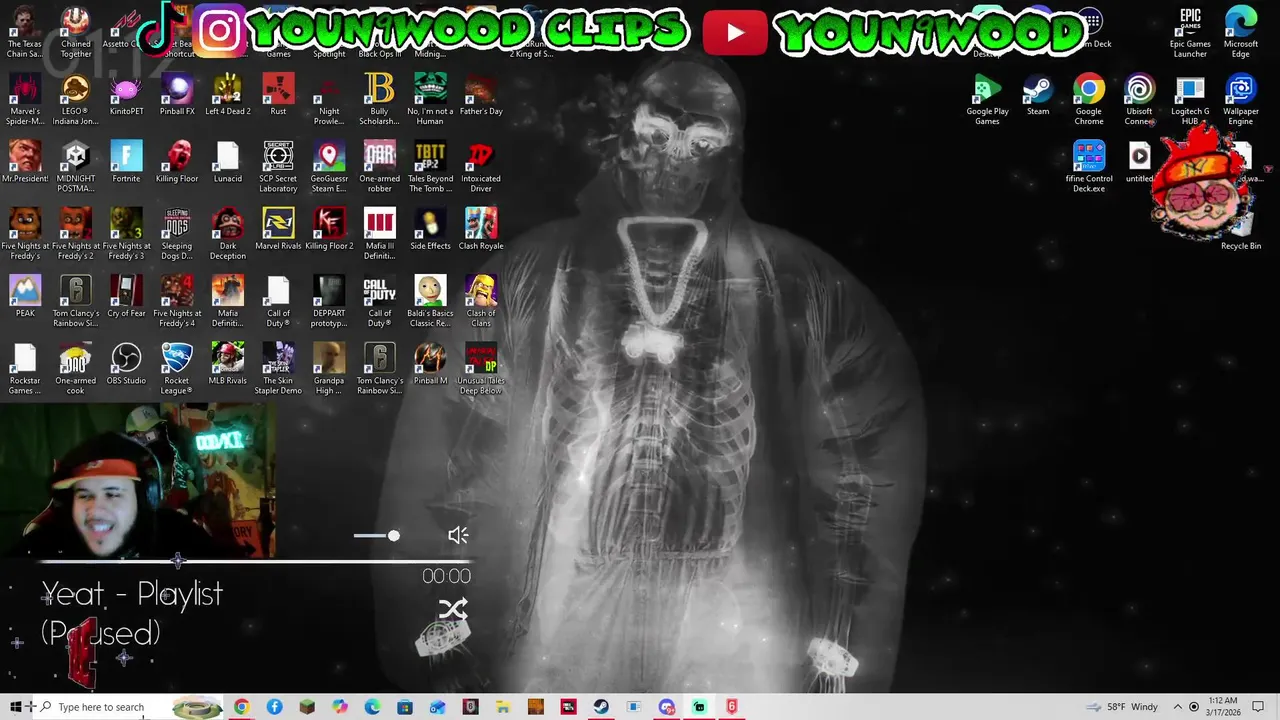Select the Cry of Fear desktop icon
Screen dimensions: 1280x720
[126, 295]
